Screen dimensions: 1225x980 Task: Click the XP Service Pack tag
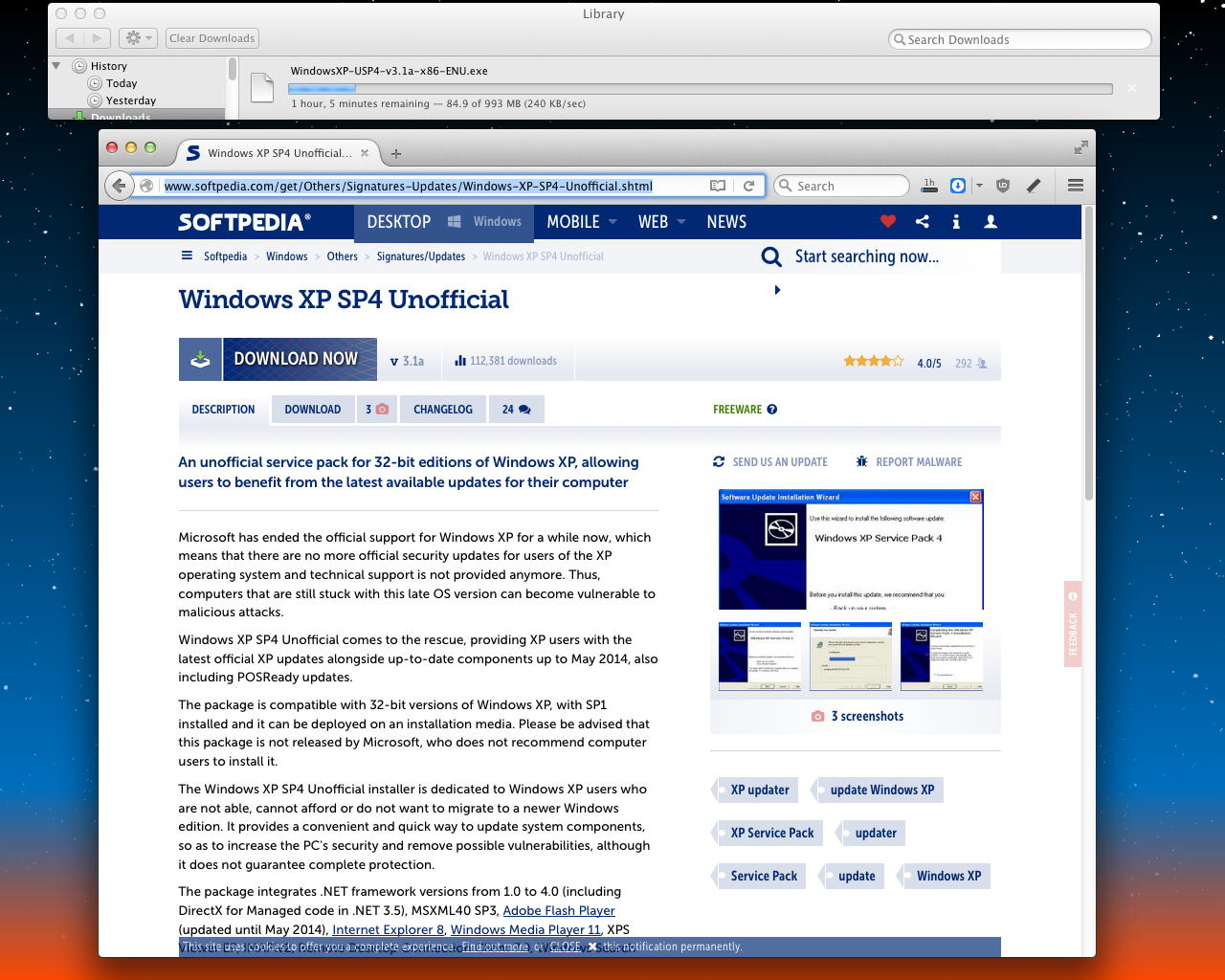[x=768, y=833]
